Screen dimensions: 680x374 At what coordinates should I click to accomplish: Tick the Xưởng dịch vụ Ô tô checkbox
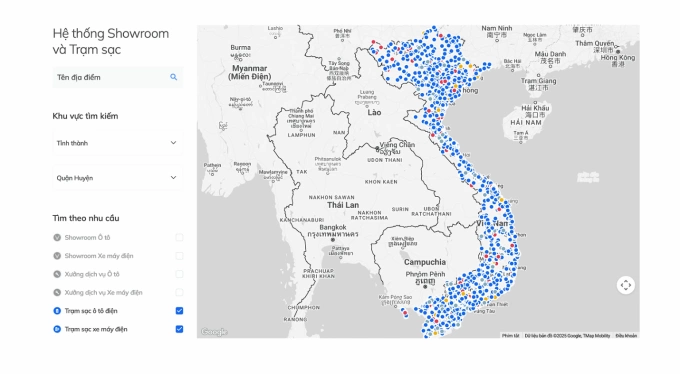tap(179, 274)
